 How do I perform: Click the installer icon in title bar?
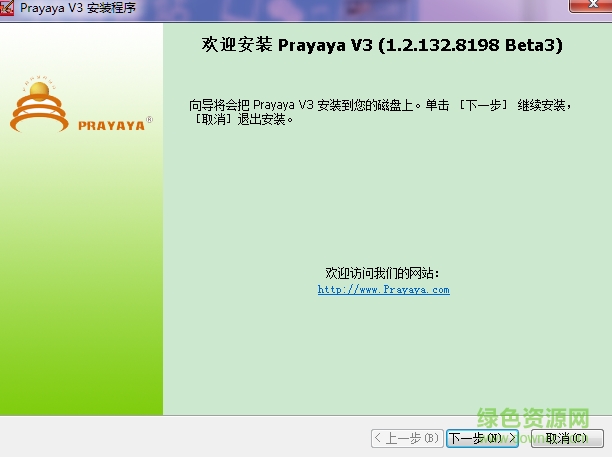coord(6,7)
